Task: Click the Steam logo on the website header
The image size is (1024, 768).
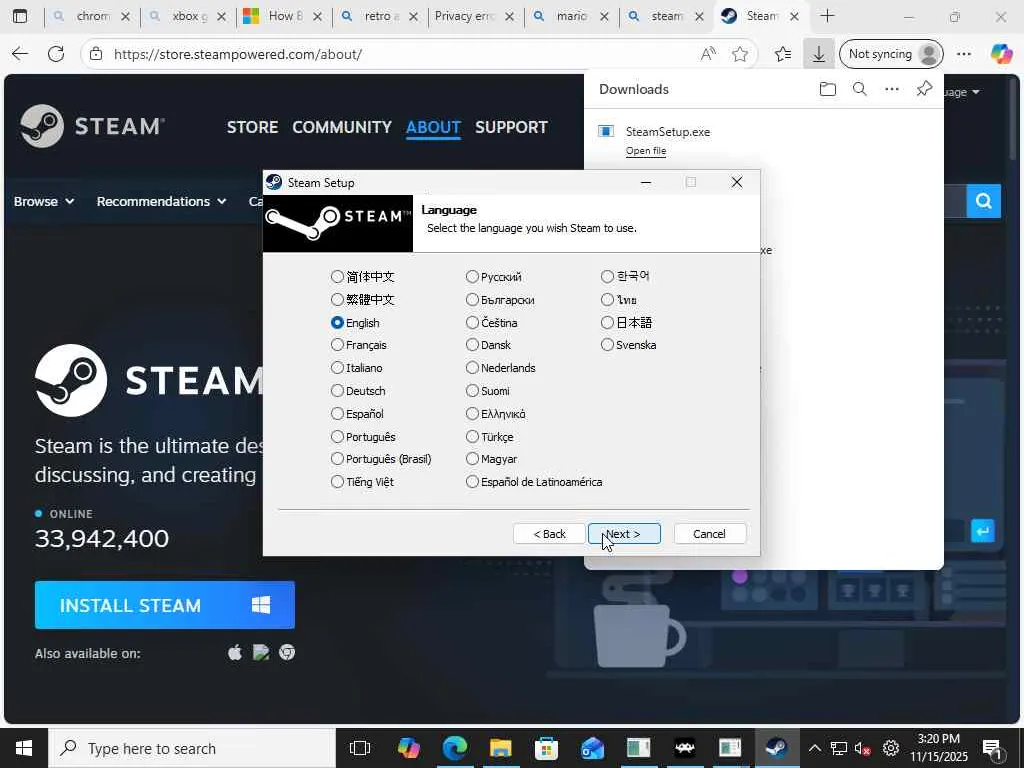Action: (92, 126)
